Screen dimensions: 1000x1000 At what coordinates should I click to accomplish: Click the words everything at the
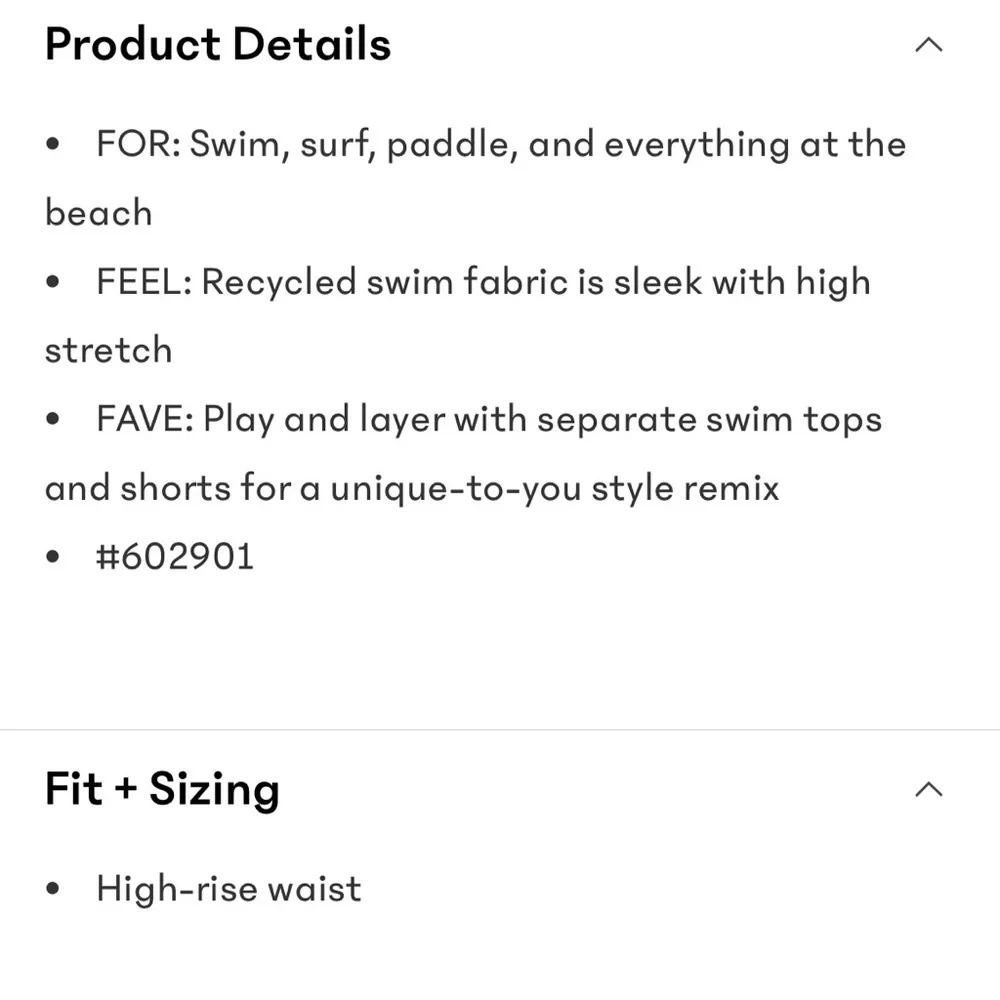755,145
